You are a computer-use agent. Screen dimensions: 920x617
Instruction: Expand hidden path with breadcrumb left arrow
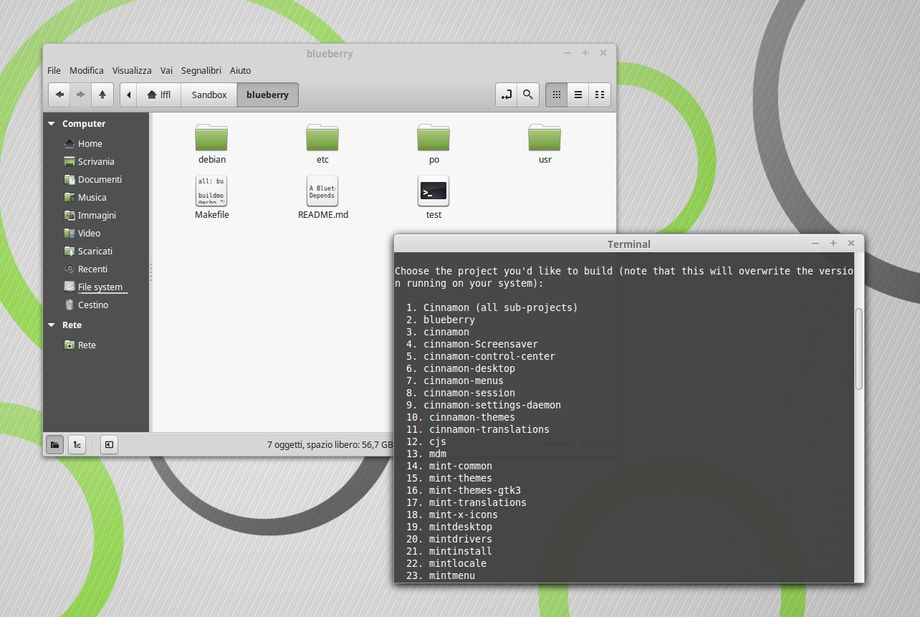click(128, 95)
